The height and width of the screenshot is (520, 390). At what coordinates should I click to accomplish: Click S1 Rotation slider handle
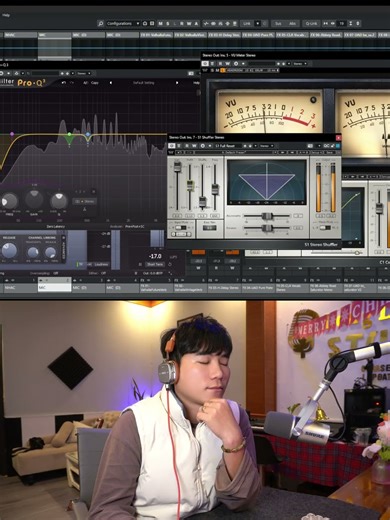coord(267,228)
